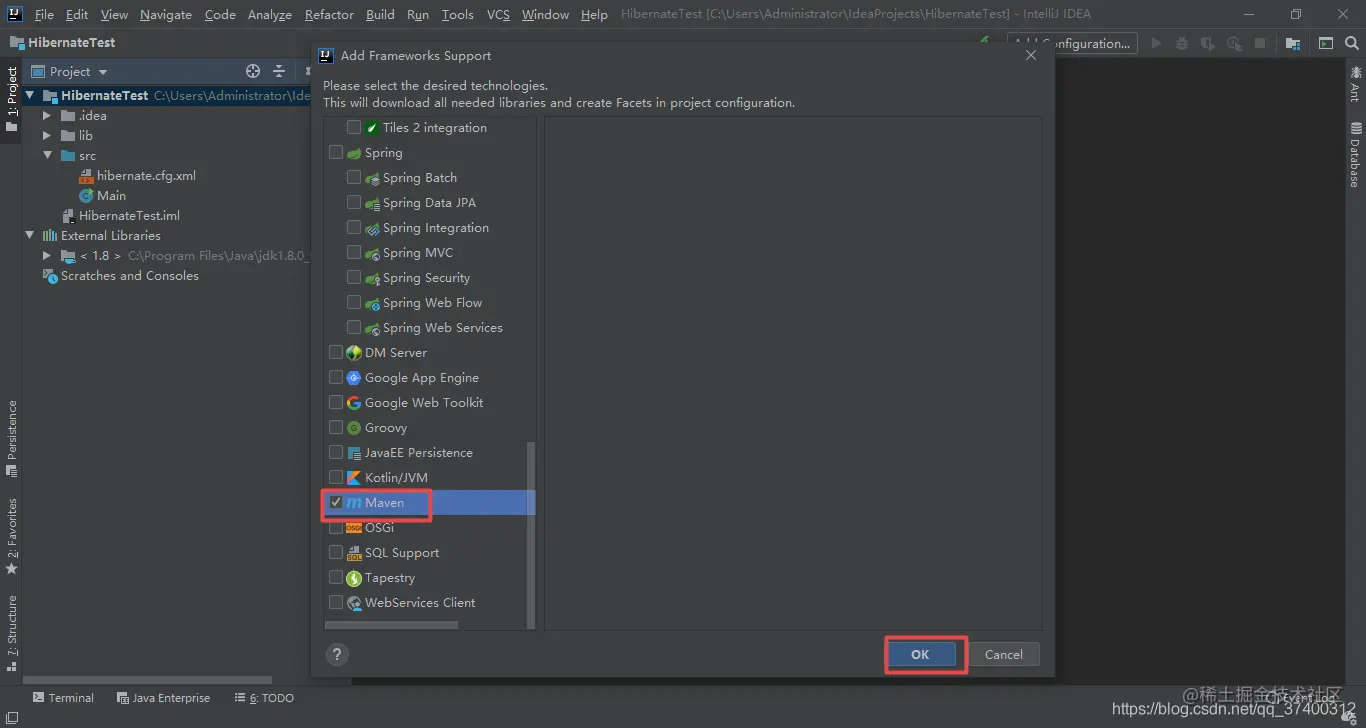Check the Tapestry checkbox

tap(336, 578)
